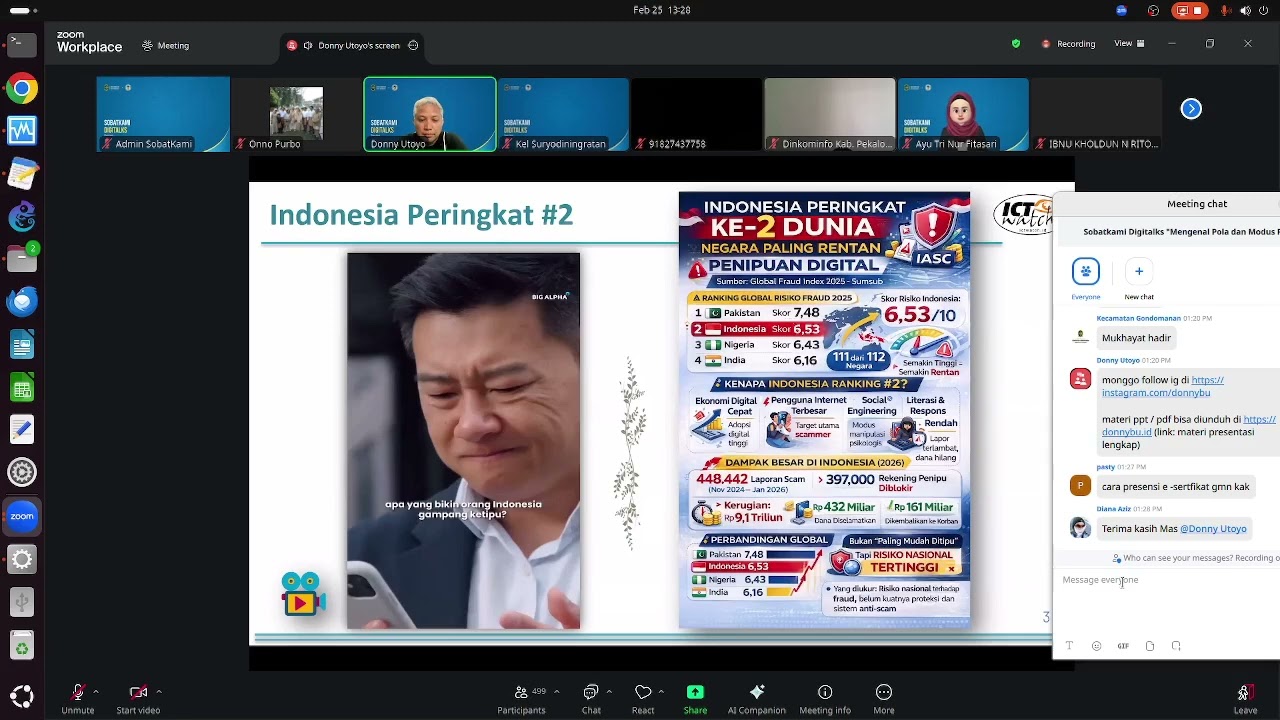Expand video options arrow beside Start video
1280x720 pixels.
tap(159, 691)
